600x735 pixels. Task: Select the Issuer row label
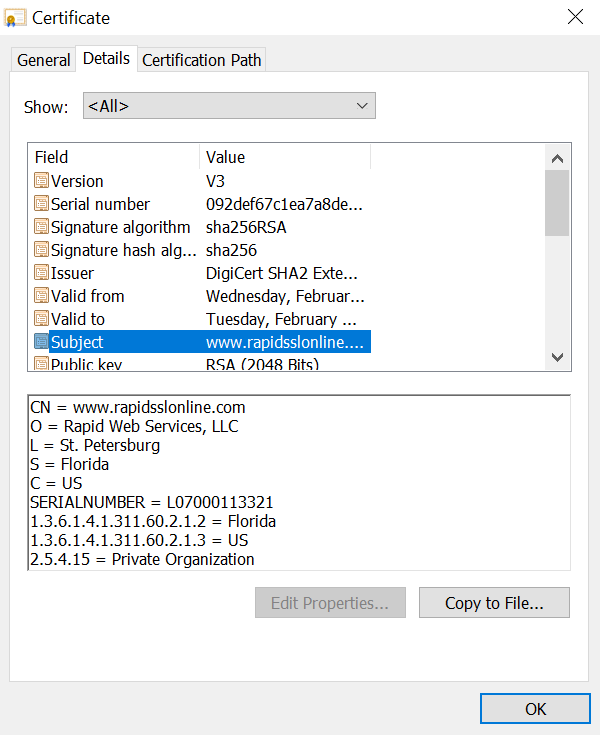coord(72,273)
